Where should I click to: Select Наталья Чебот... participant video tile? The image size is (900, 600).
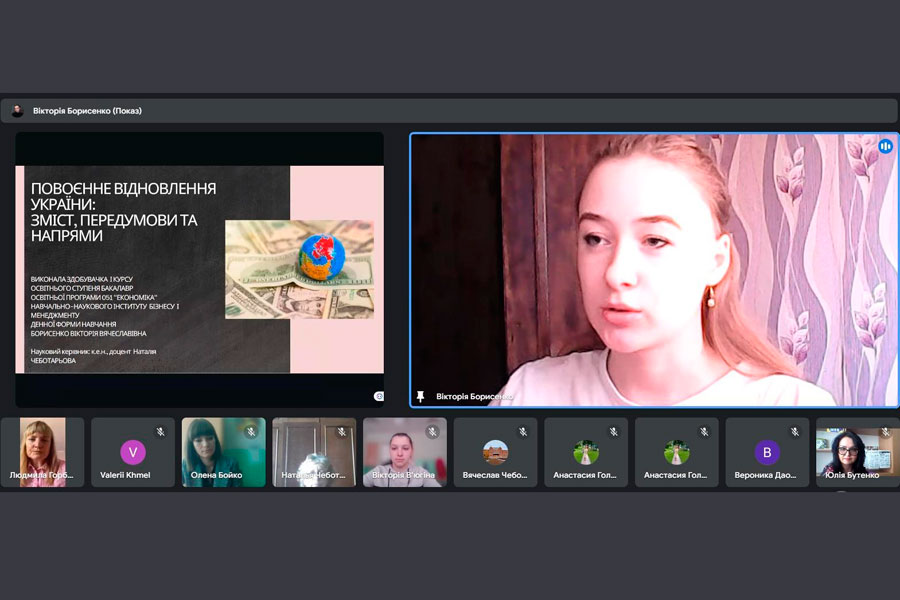[315, 452]
